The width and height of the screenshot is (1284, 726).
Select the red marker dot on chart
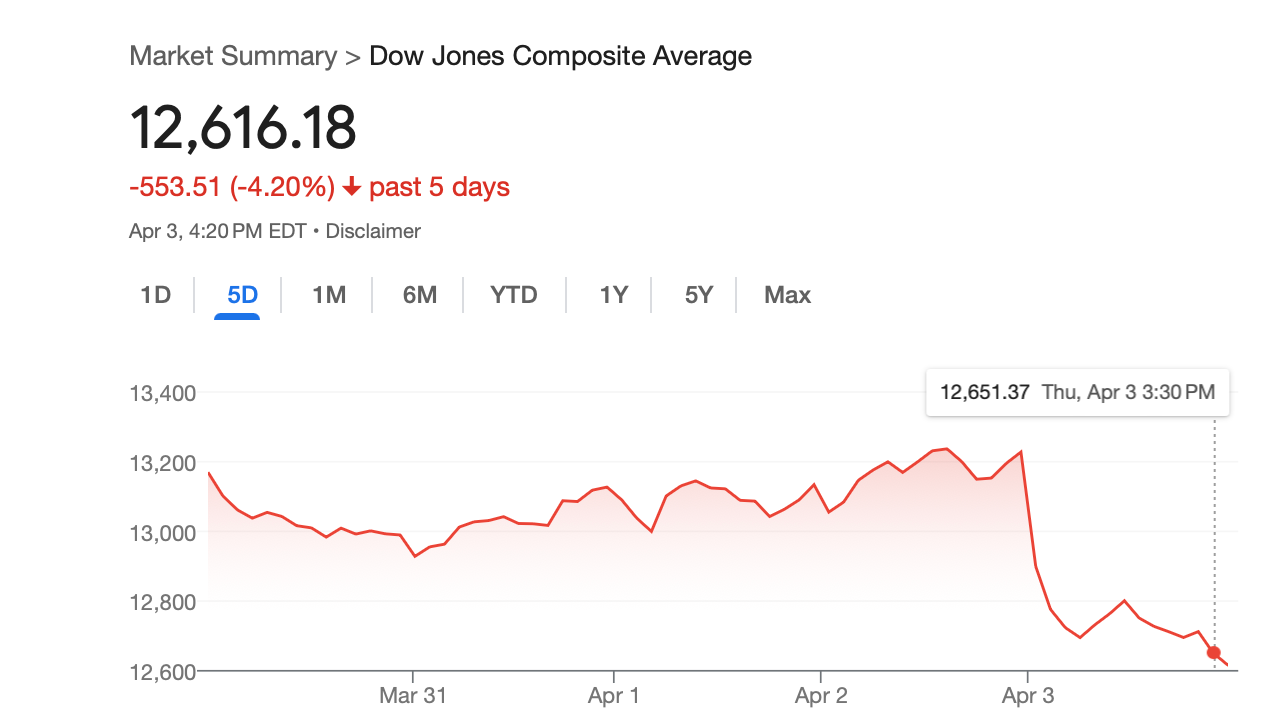pos(1214,652)
